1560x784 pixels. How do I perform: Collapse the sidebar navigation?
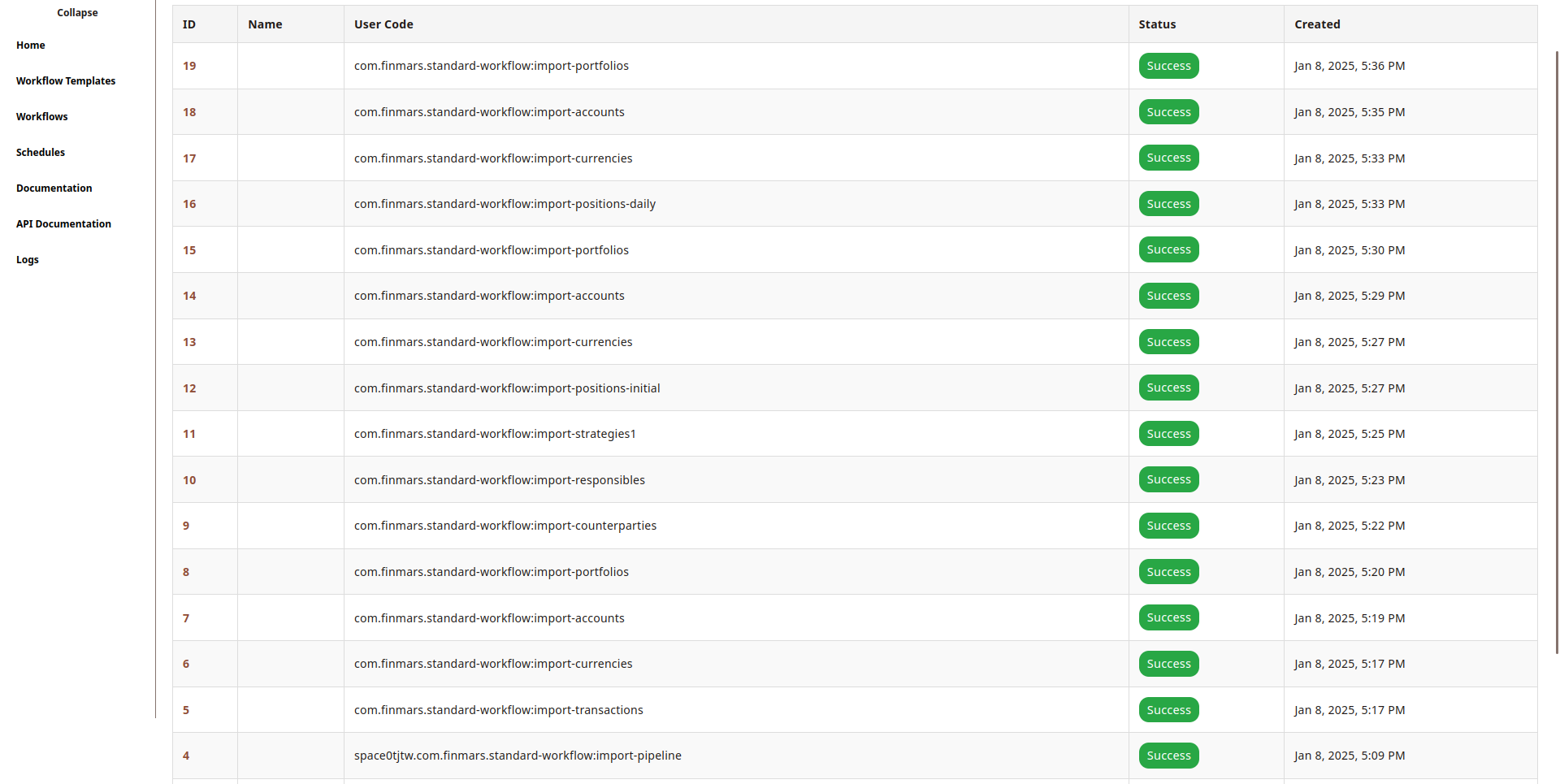(x=77, y=13)
